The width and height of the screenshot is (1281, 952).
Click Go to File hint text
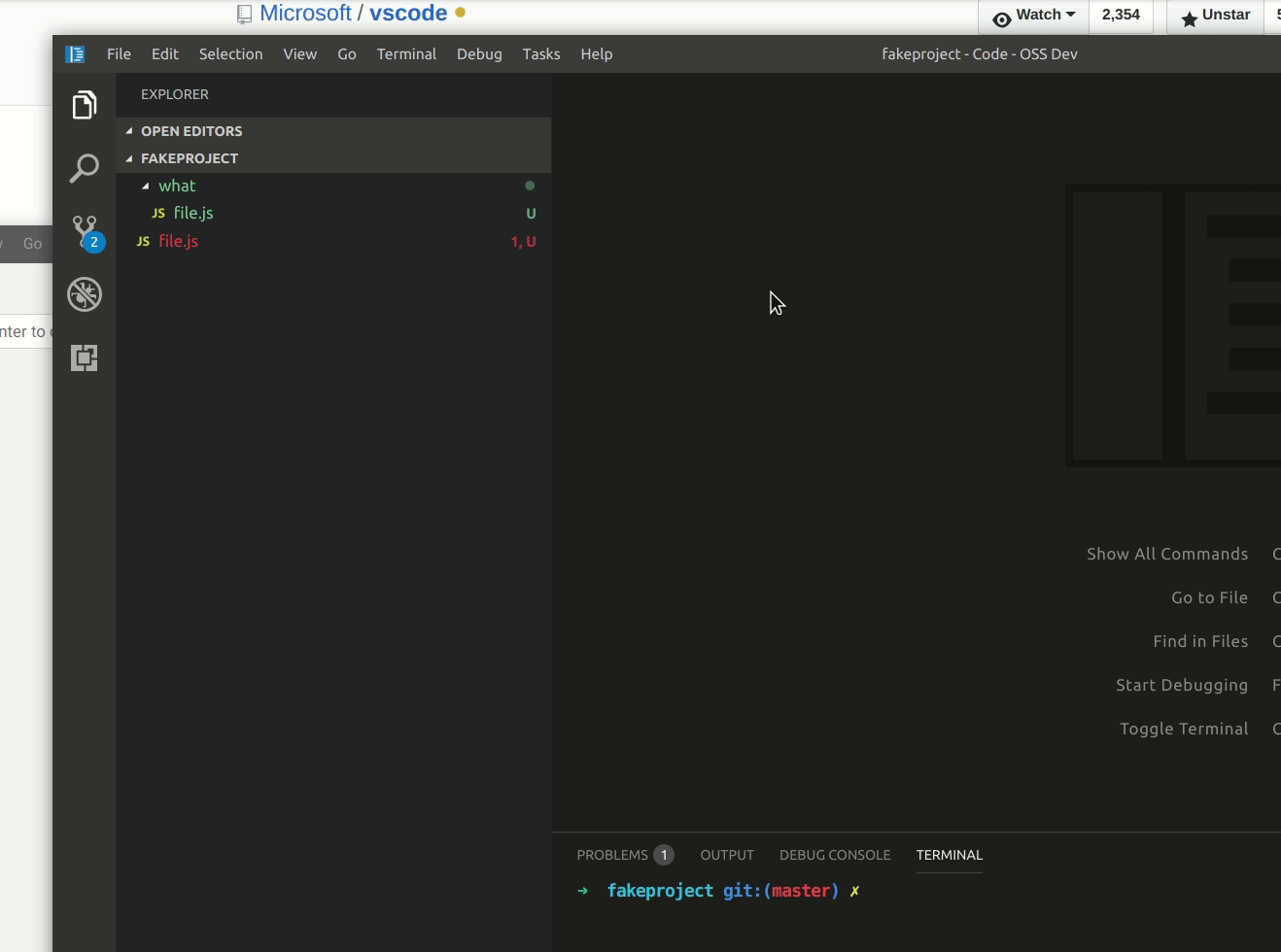1209,597
